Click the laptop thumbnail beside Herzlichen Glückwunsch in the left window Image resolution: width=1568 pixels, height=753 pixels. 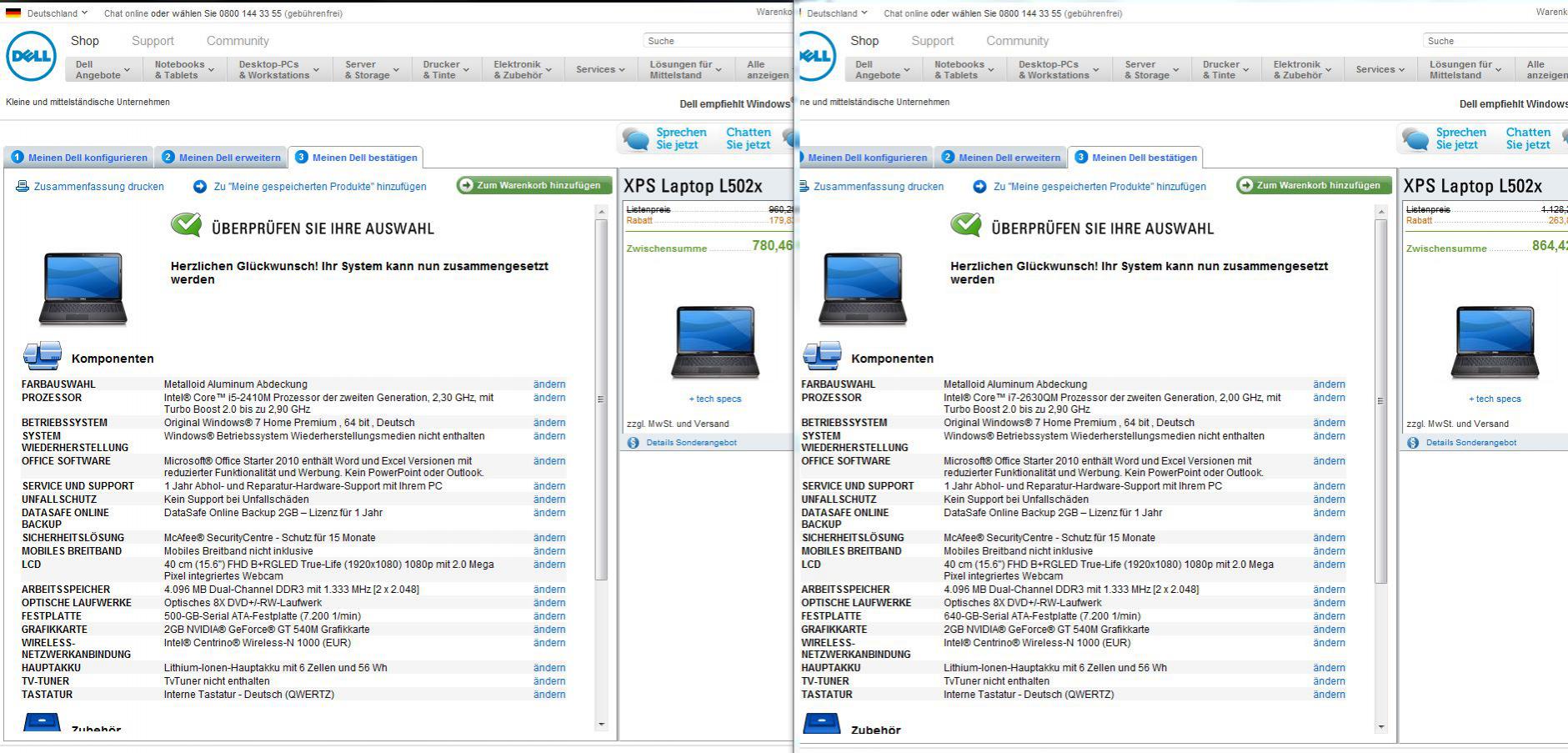(83, 289)
